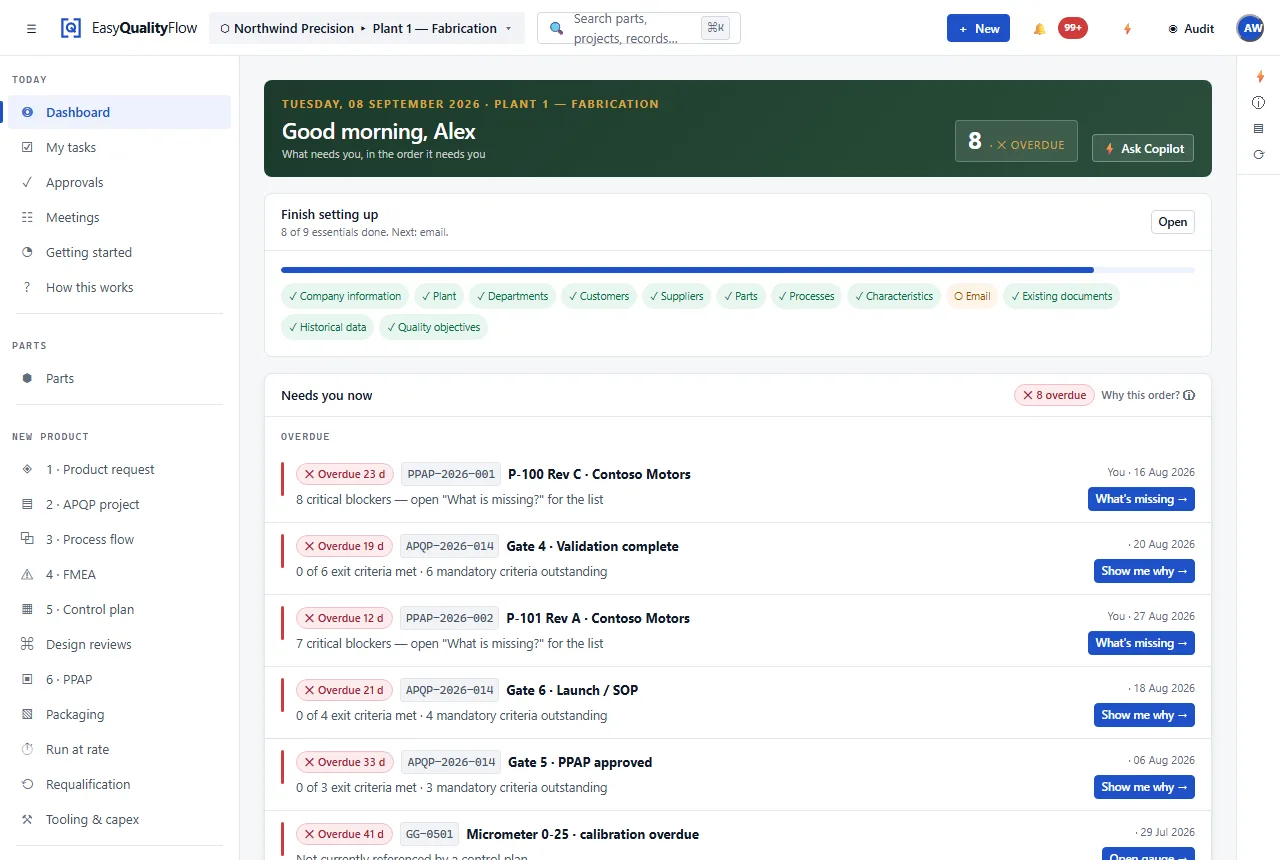Click P-100 Rev C · Contoso Motors
Image resolution: width=1280 pixels, height=860 pixels.
599,475
